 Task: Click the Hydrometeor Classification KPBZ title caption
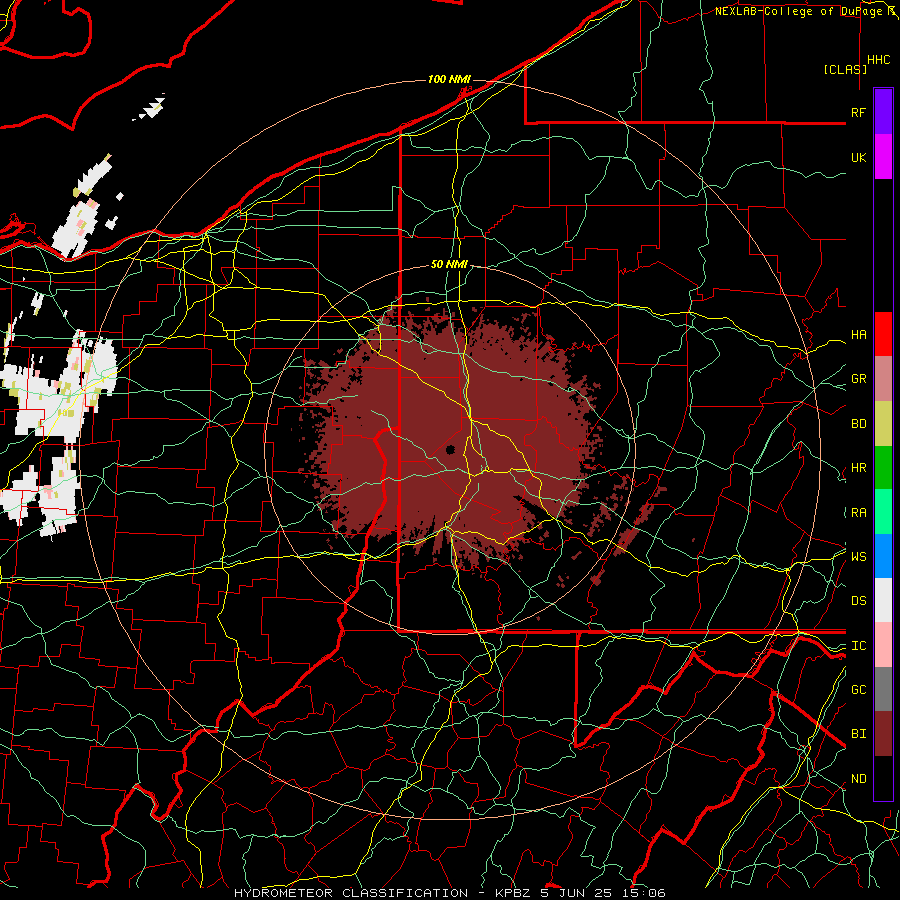[x=450, y=893]
